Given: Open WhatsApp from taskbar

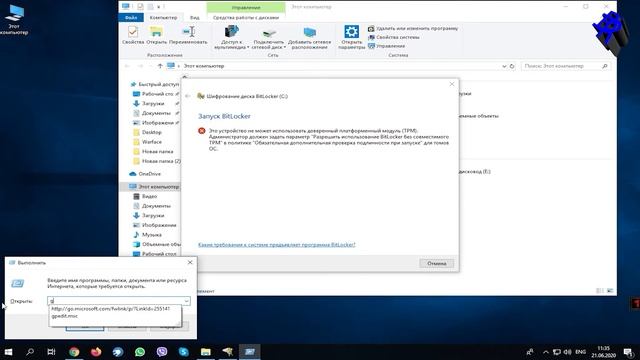Looking at the screenshot, I should coord(140,351).
